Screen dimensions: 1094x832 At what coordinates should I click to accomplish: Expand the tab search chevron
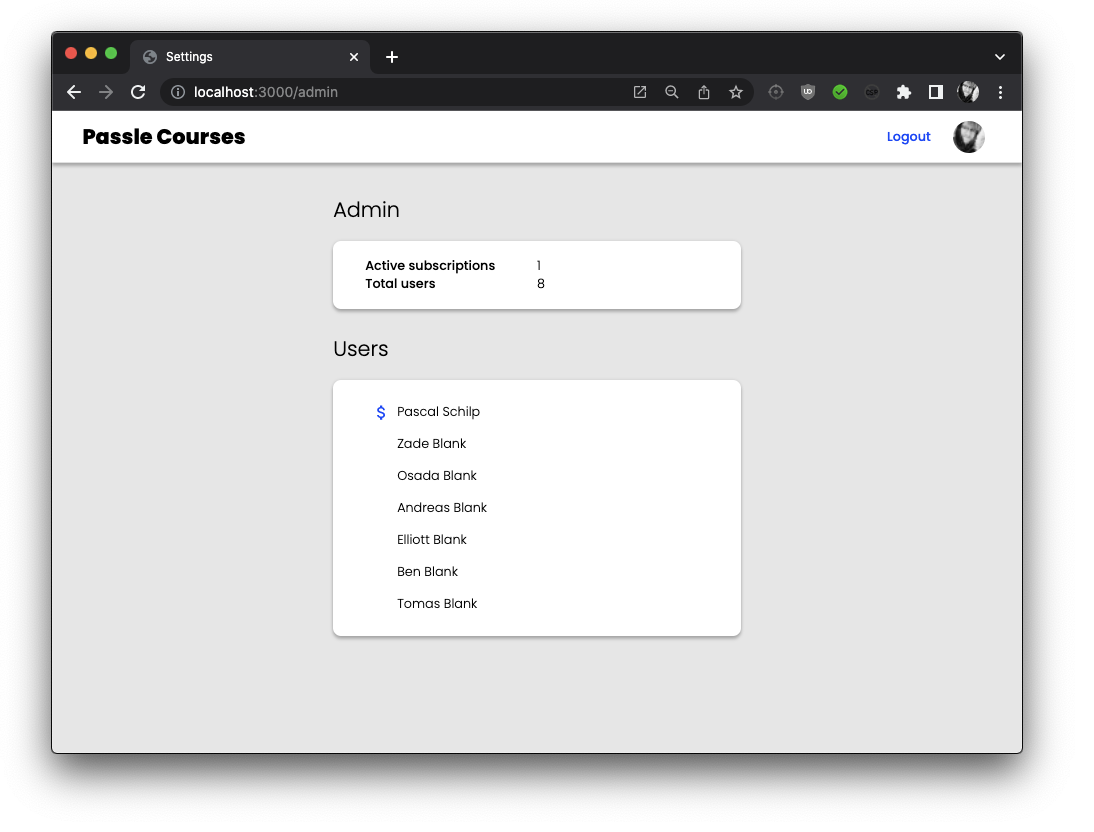[1000, 57]
